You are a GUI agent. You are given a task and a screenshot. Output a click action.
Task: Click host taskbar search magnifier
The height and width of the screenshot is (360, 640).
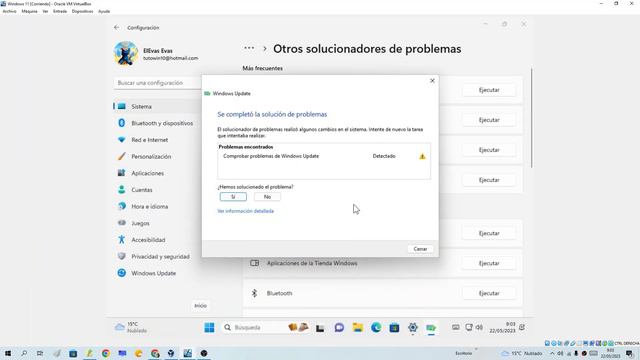click(24, 353)
